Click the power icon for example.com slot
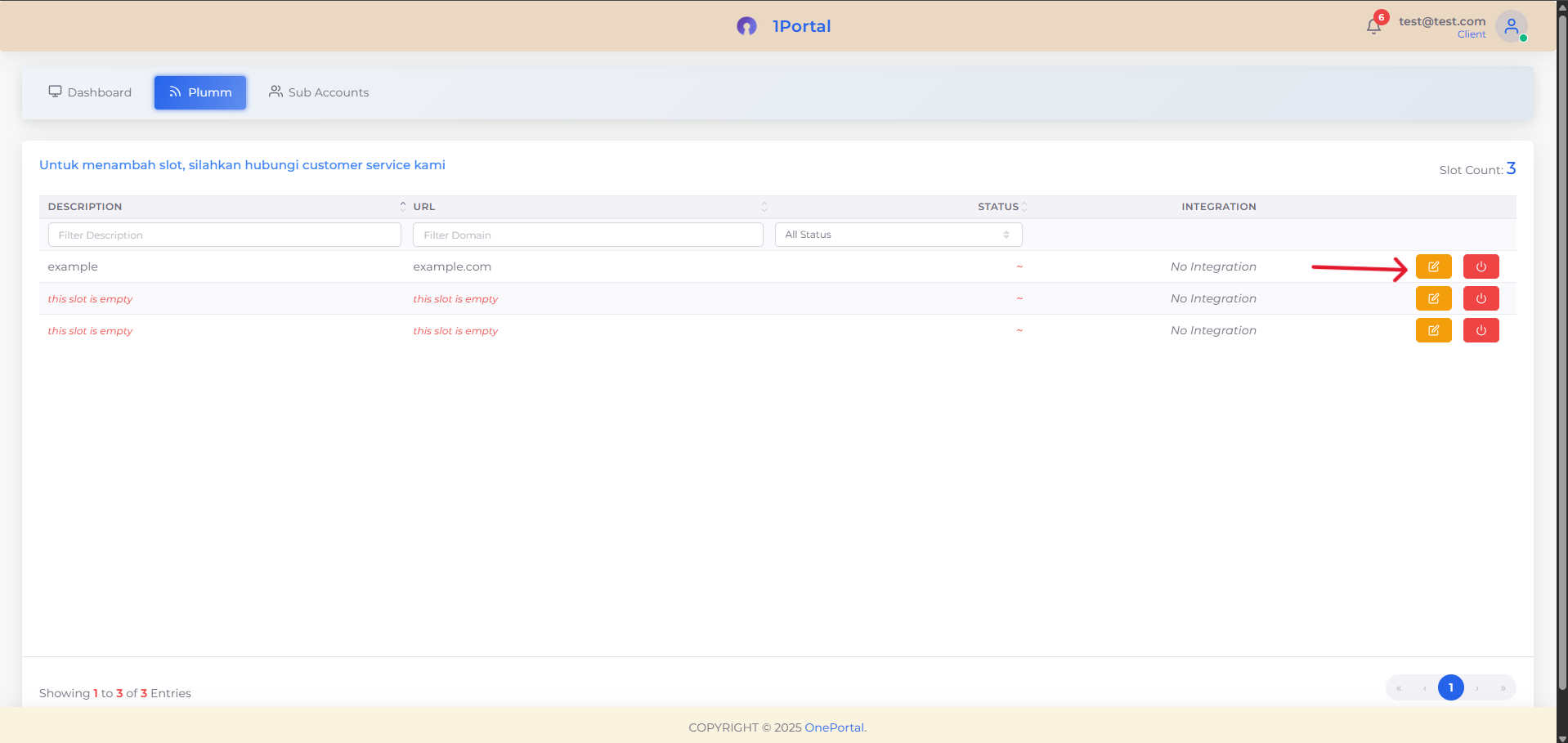This screenshot has height=743, width=1568. 1481,266
